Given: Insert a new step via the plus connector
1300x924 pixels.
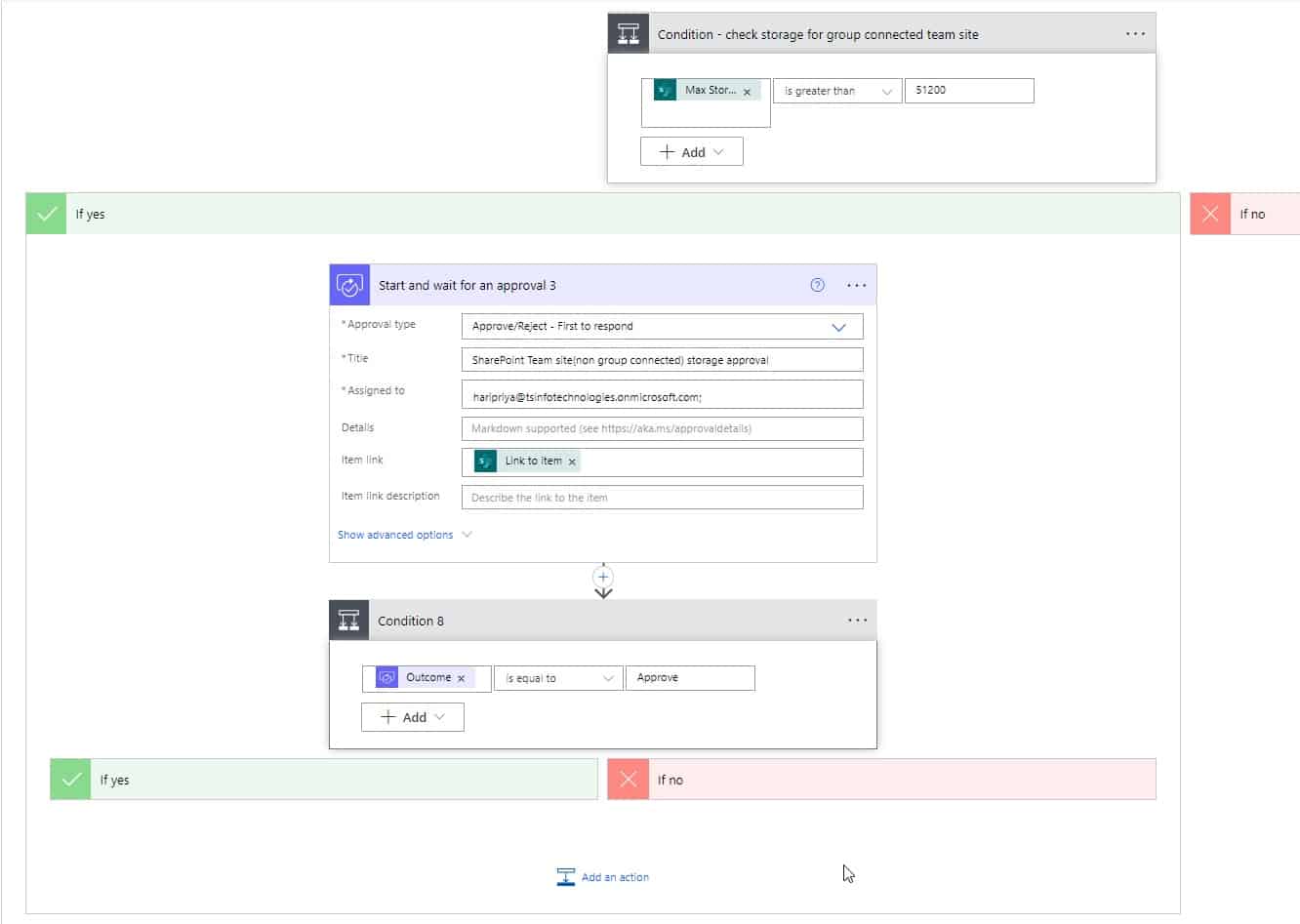Looking at the screenshot, I should pyautogui.click(x=603, y=577).
